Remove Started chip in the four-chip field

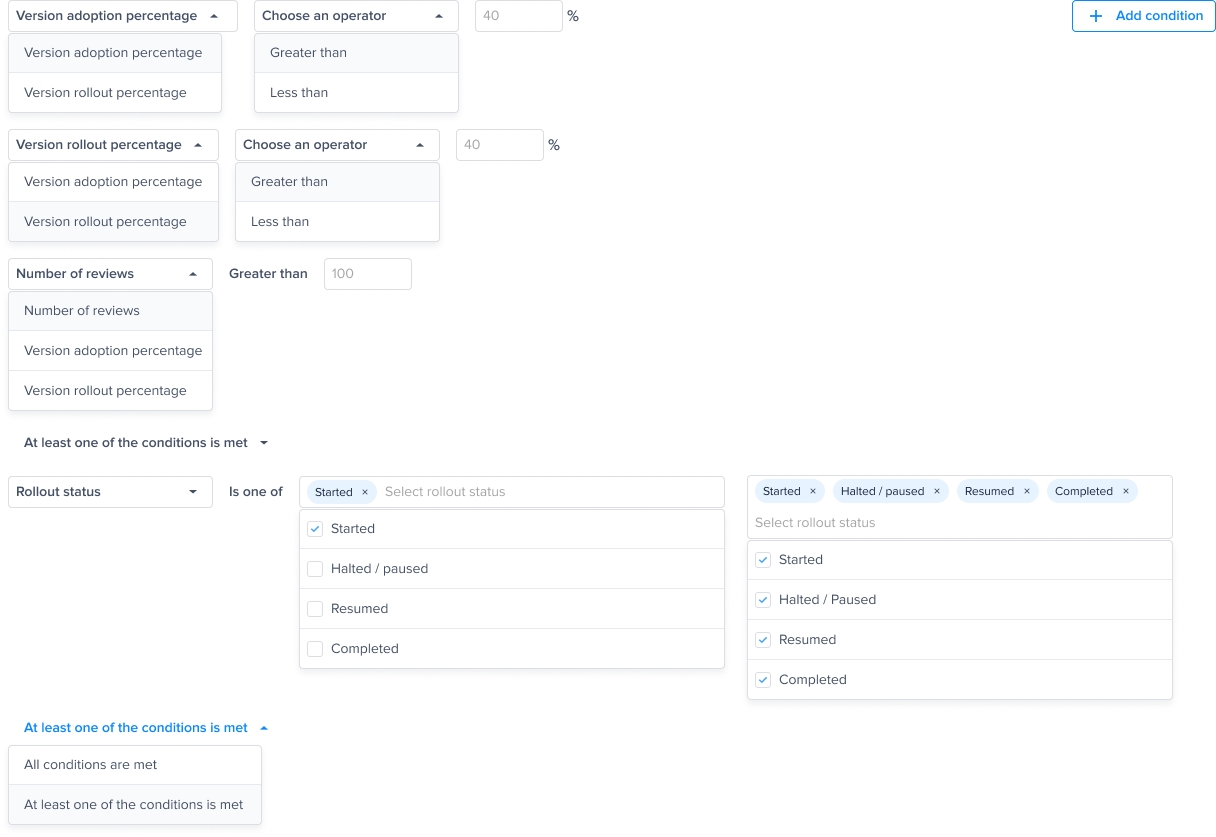(x=813, y=492)
